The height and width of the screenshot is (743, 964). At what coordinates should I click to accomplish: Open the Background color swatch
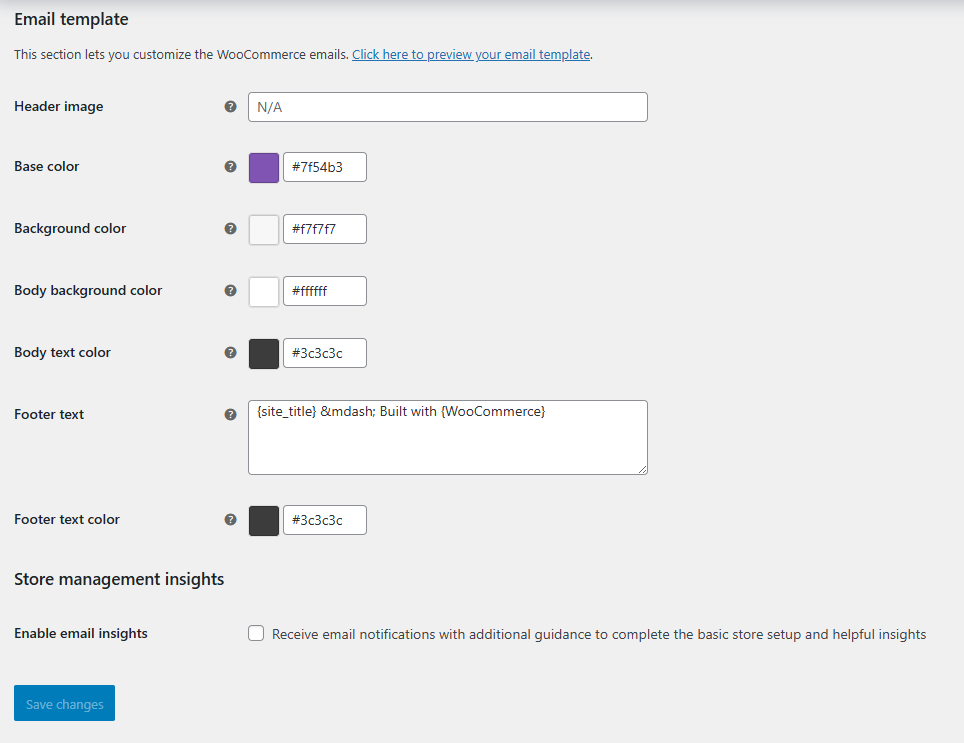264,230
